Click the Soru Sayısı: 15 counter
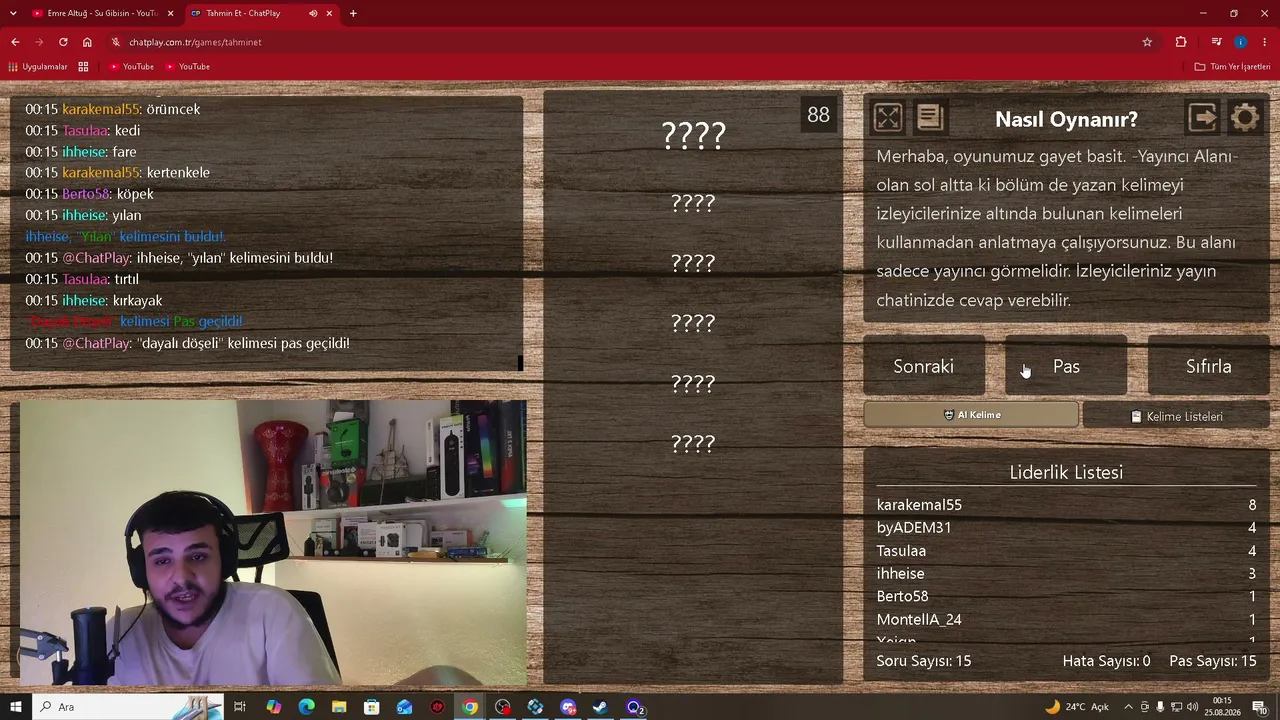The width and height of the screenshot is (1280, 720). click(x=924, y=661)
